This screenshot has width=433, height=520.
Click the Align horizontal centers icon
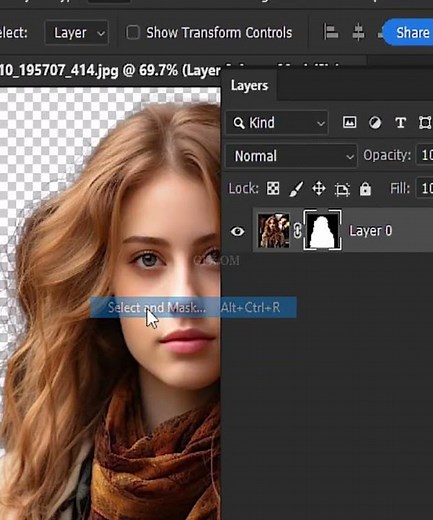point(358,33)
